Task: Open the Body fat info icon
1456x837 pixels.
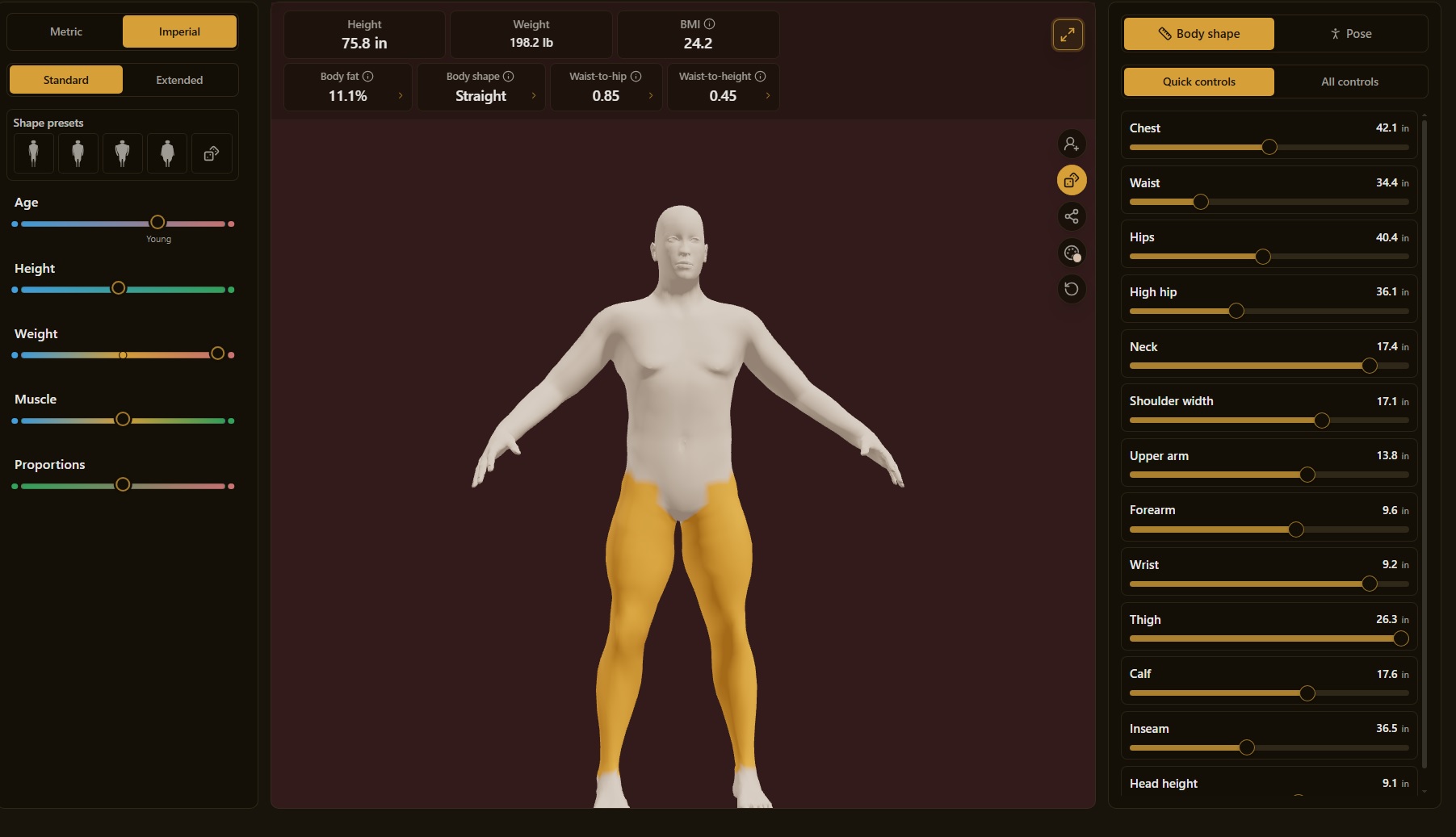Action: 368,76
